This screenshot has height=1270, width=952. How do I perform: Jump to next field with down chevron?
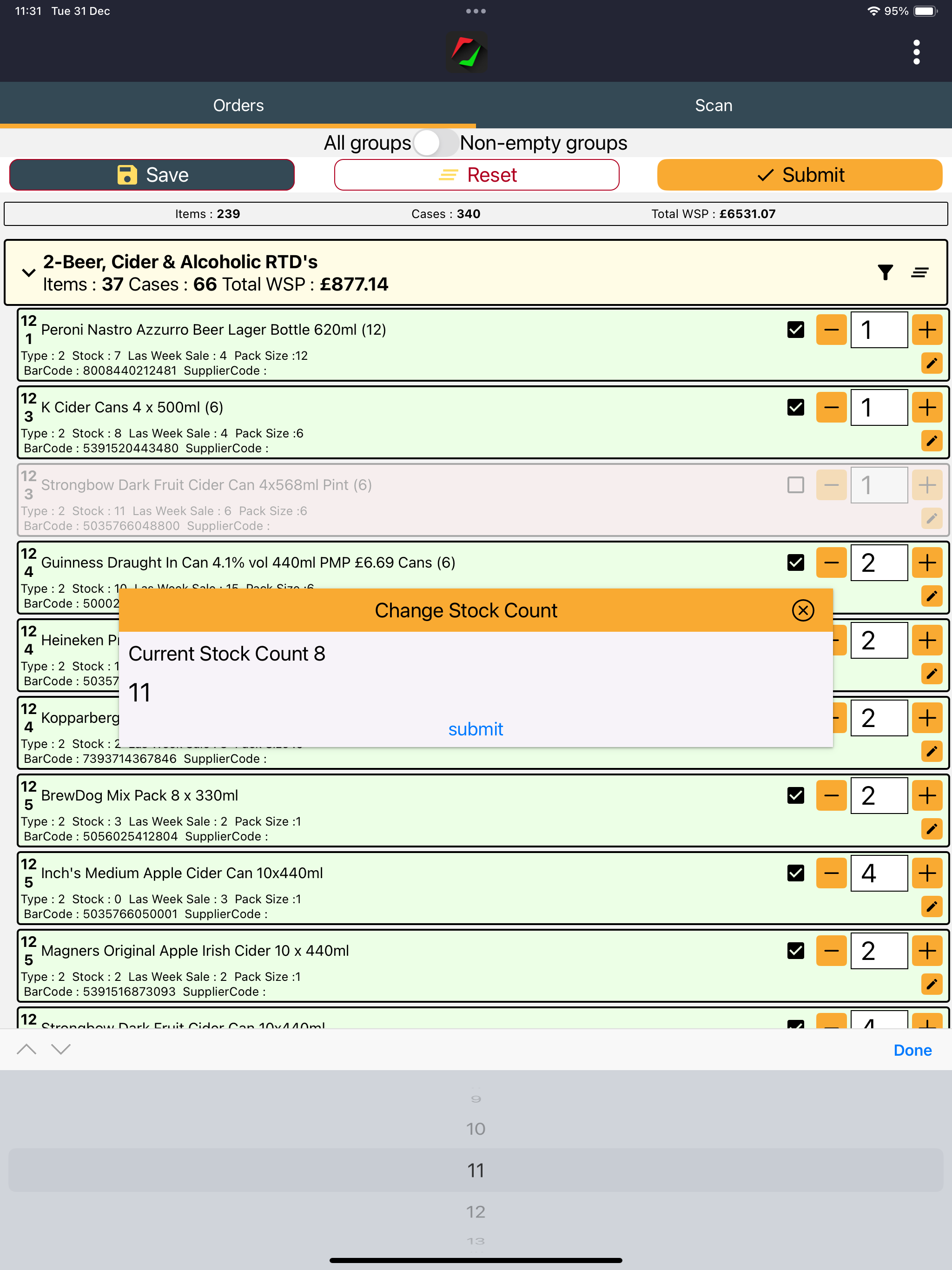[x=61, y=1050]
